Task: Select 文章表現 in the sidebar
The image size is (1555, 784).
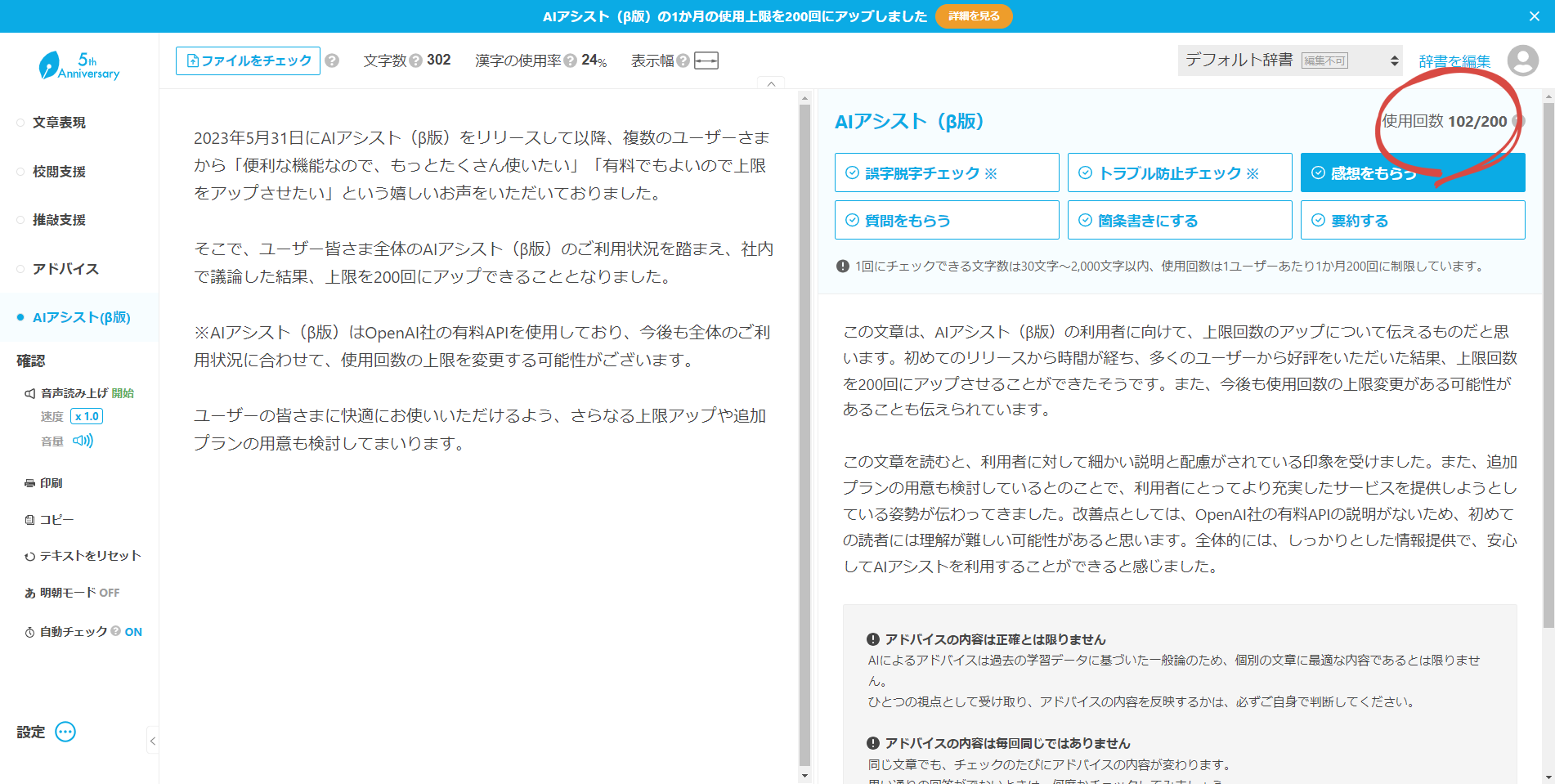Action: tap(59, 123)
